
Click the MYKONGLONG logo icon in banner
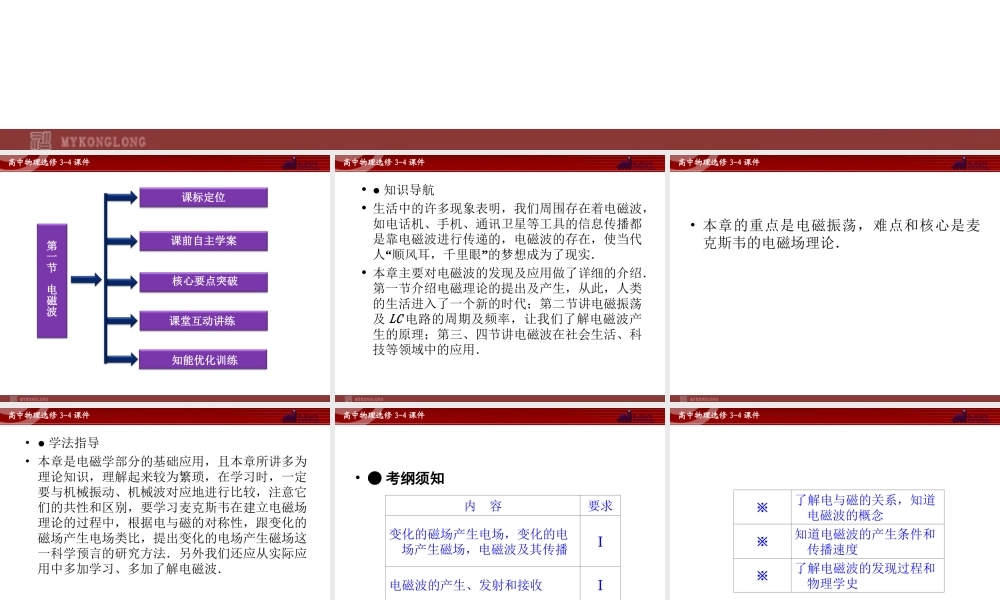[41, 141]
